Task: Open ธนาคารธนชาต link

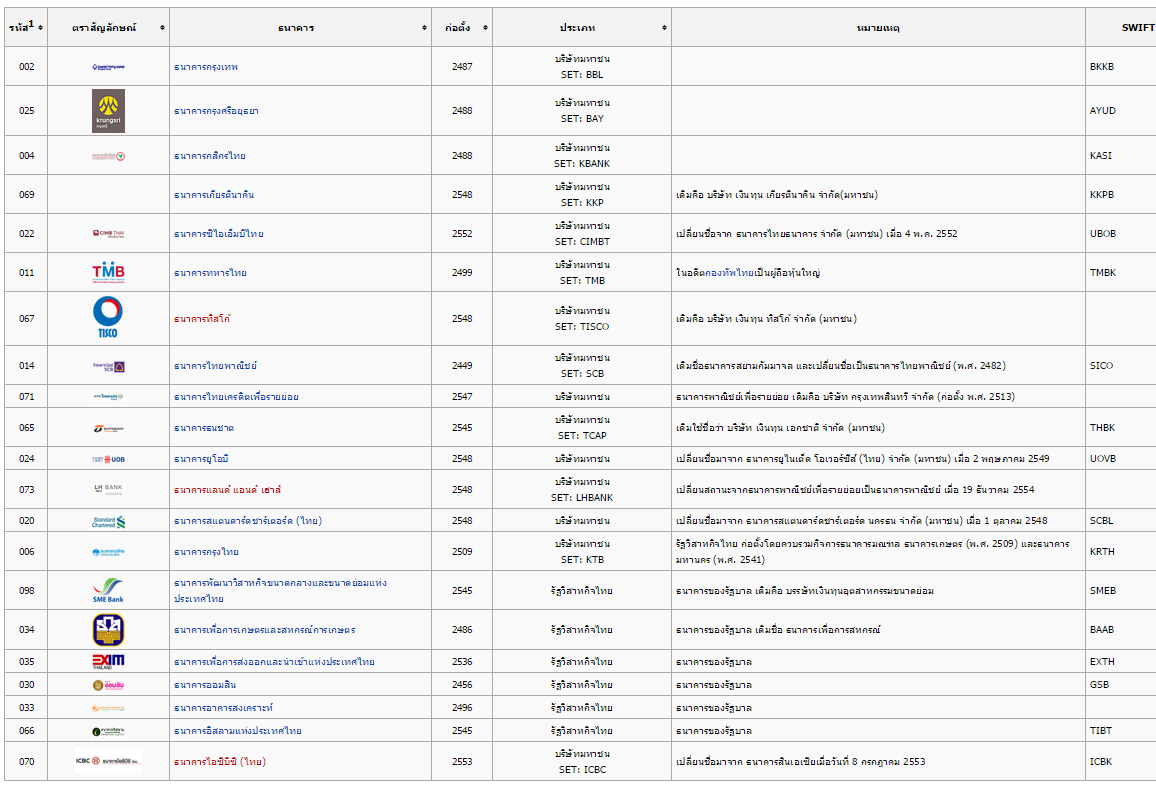Action: click(x=204, y=428)
